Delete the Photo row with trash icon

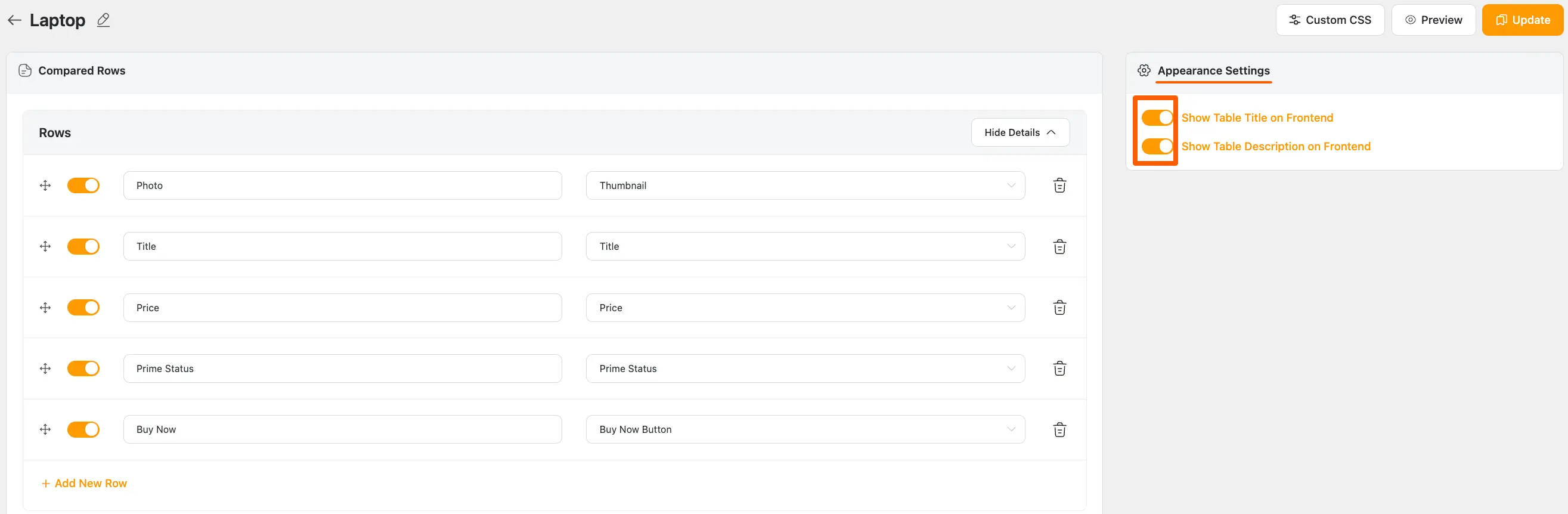pyautogui.click(x=1059, y=186)
